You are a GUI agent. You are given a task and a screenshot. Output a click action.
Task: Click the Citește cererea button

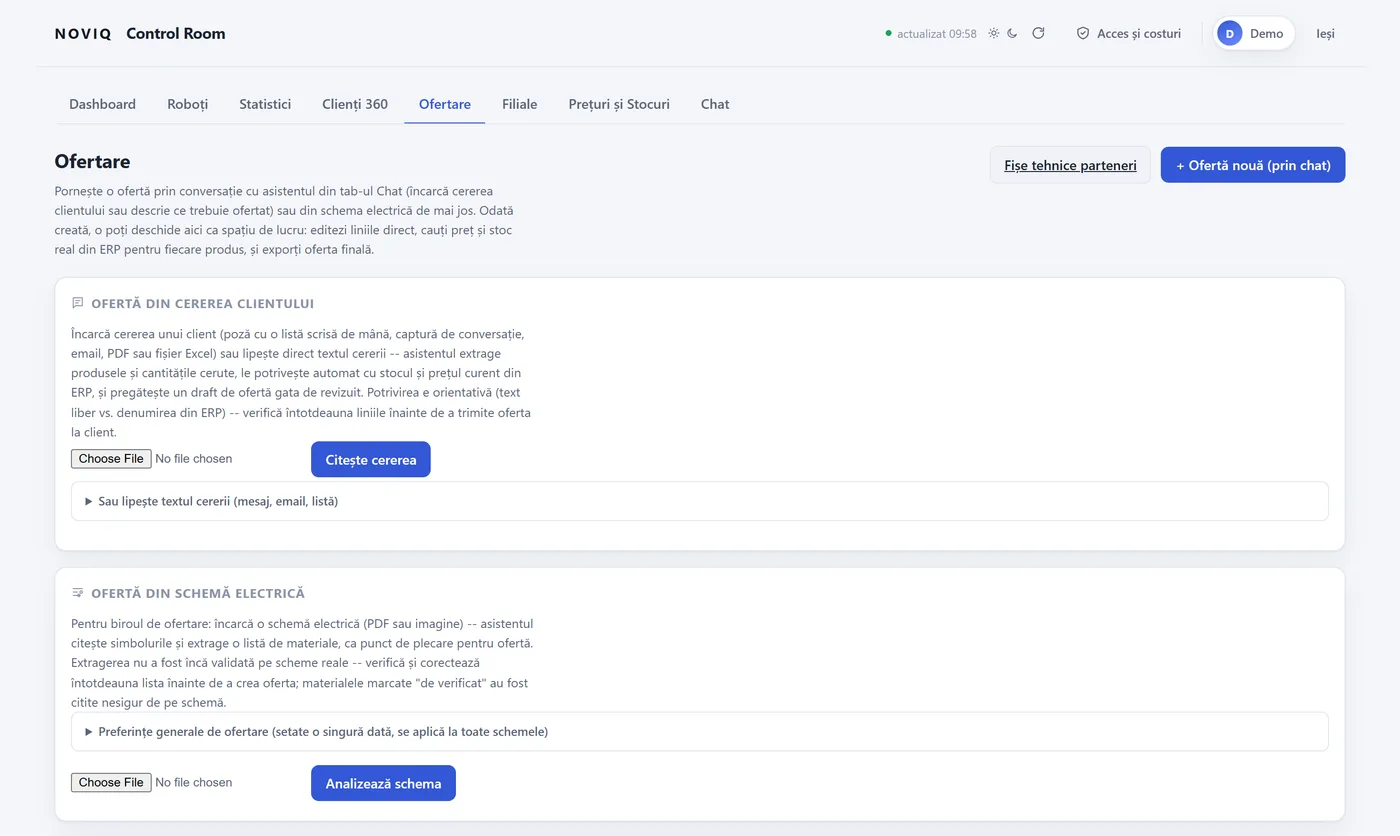click(371, 459)
